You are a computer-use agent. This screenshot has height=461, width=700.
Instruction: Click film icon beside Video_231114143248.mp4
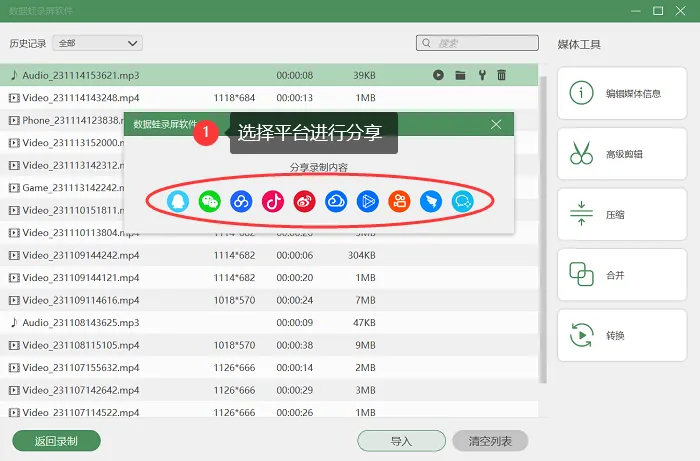(x=14, y=98)
